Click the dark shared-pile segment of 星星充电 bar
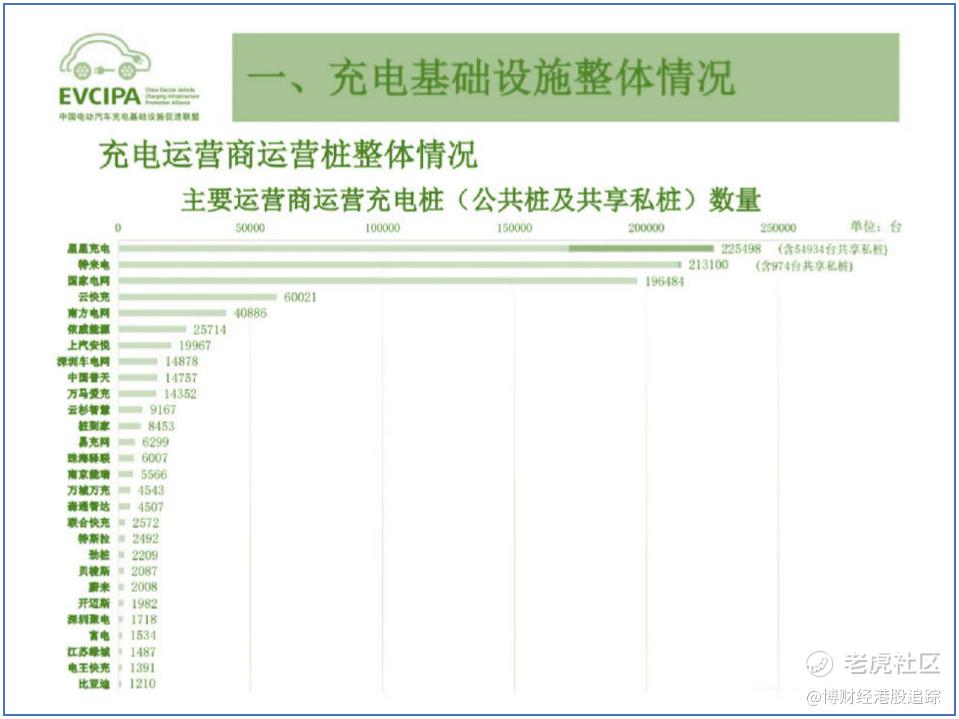Image resolution: width=959 pixels, height=719 pixels. [x=641, y=248]
